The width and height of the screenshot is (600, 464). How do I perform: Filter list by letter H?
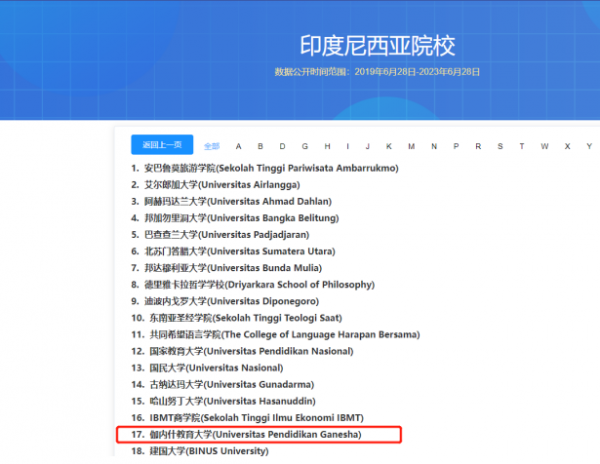pyautogui.click(x=325, y=146)
